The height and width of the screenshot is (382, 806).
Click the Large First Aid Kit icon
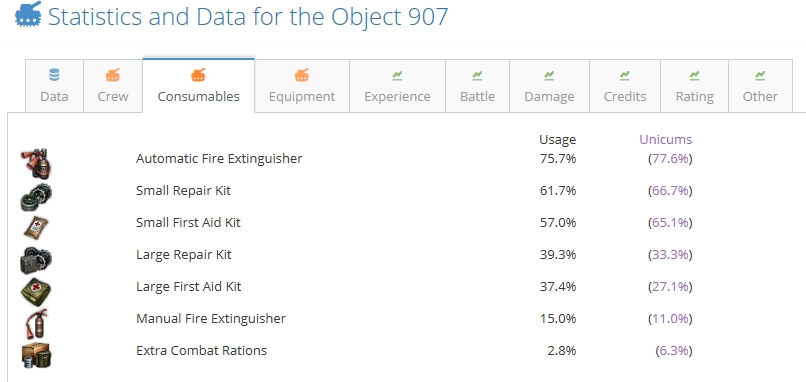(x=36, y=292)
